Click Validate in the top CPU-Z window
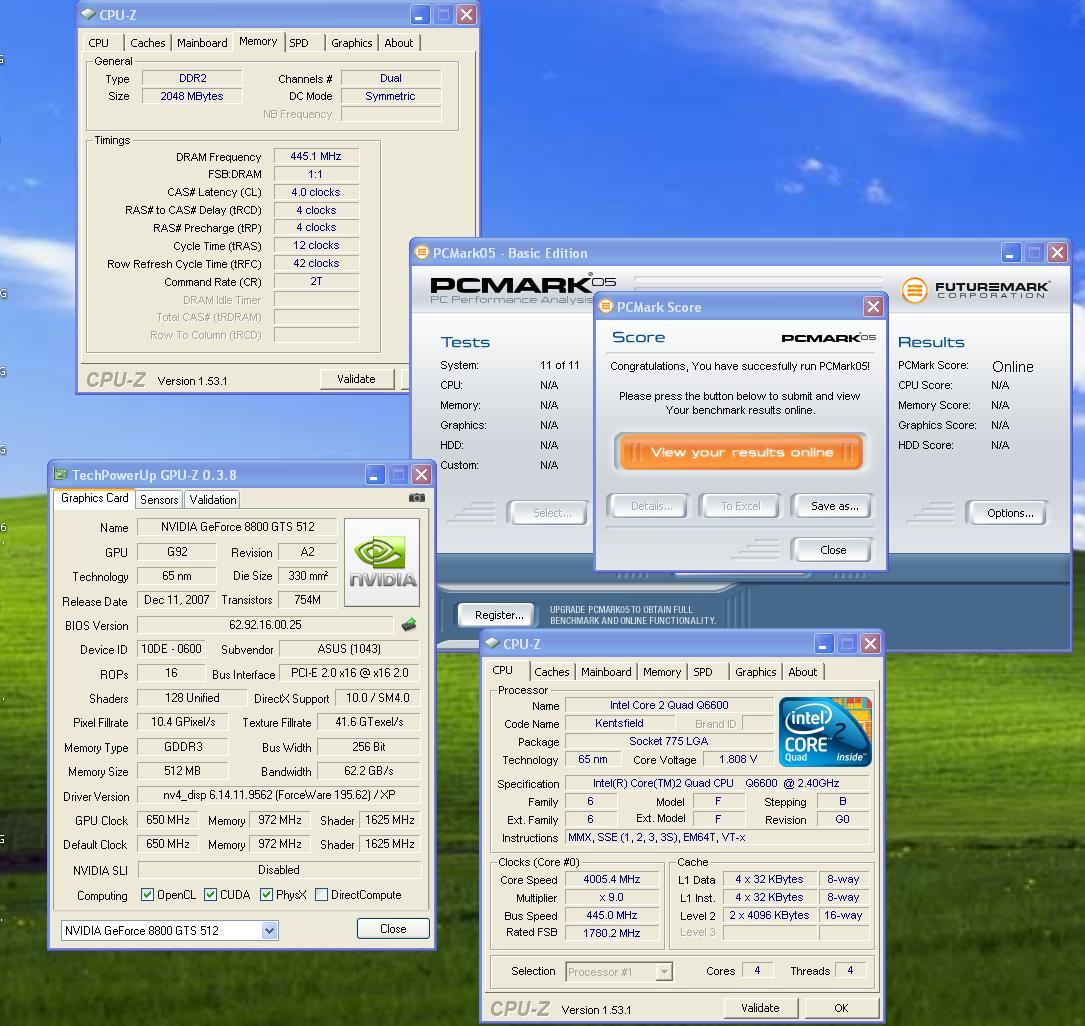The image size is (1085, 1026). click(x=356, y=379)
